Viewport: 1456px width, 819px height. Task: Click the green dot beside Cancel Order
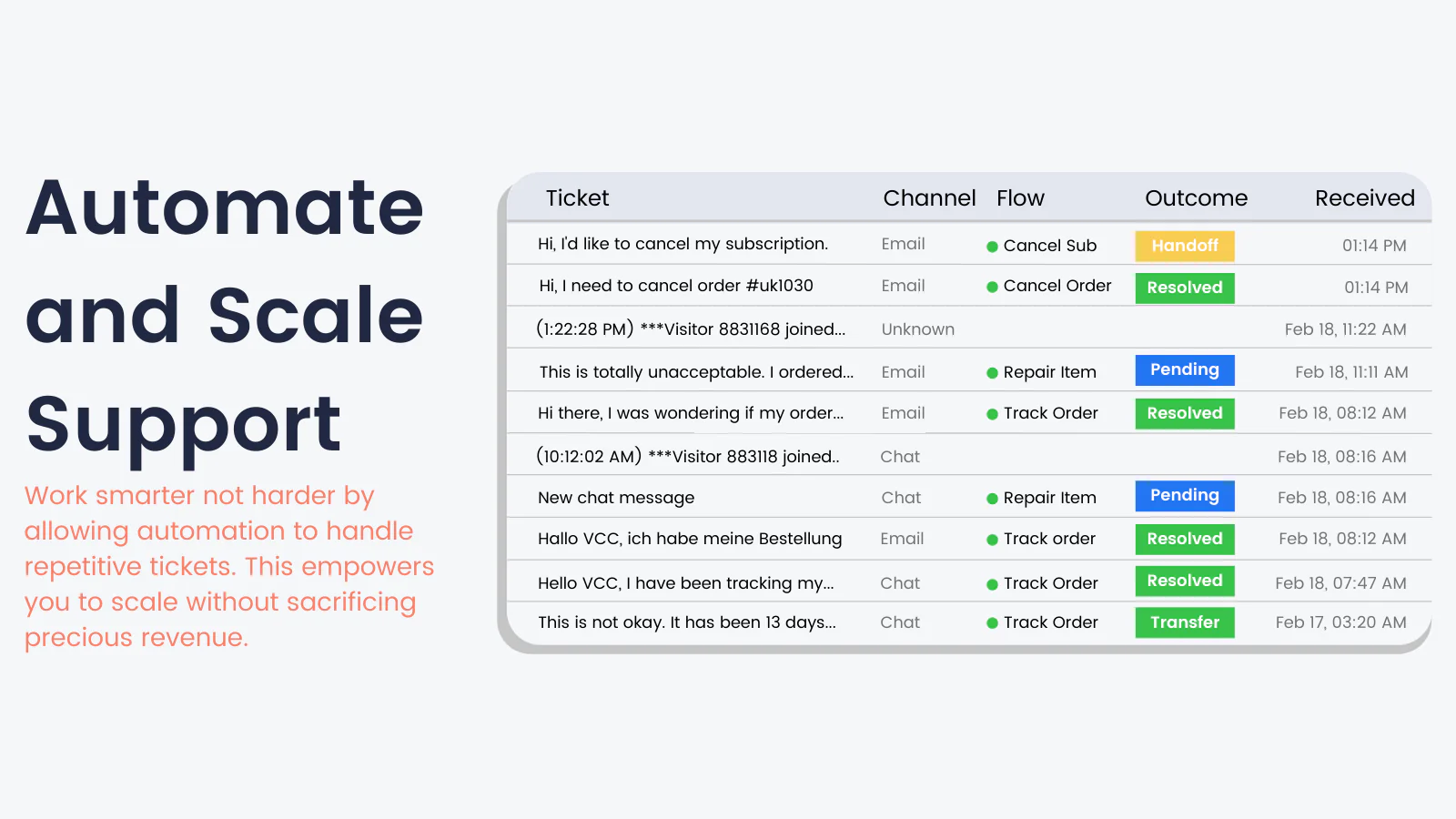point(992,288)
